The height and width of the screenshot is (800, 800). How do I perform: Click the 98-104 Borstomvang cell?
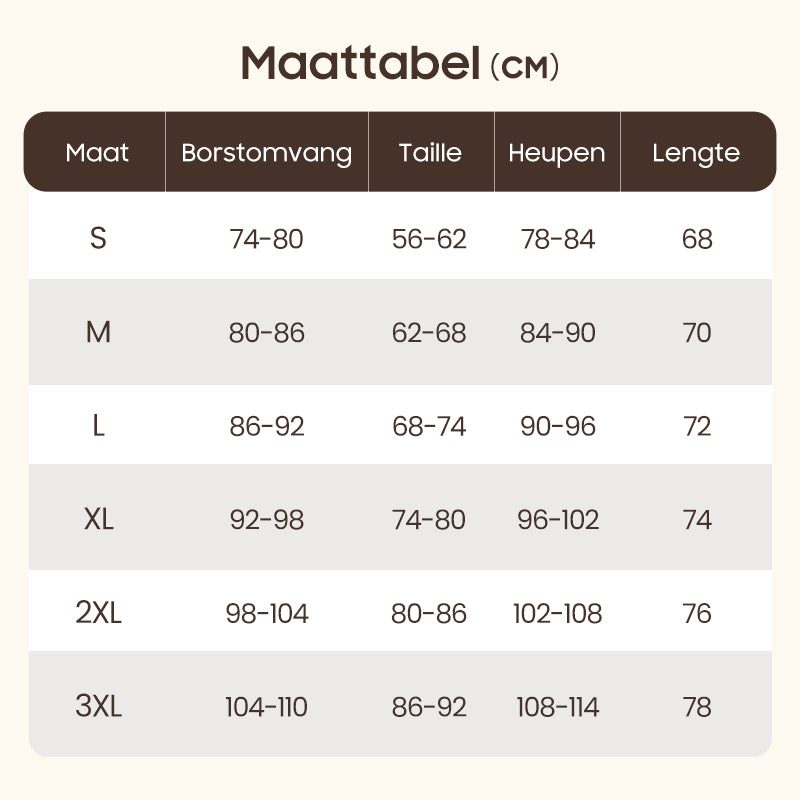click(266, 613)
